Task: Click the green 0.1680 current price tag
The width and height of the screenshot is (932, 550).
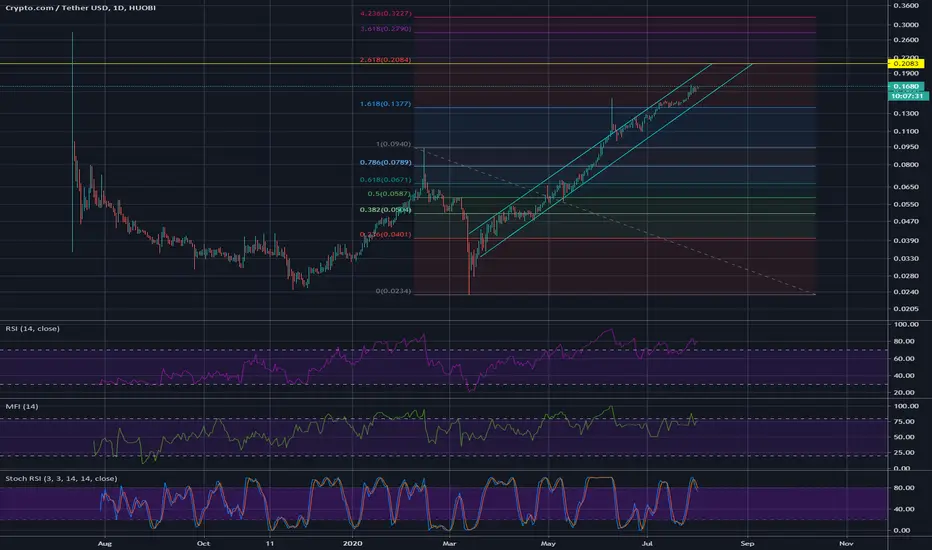Action: click(x=906, y=86)
